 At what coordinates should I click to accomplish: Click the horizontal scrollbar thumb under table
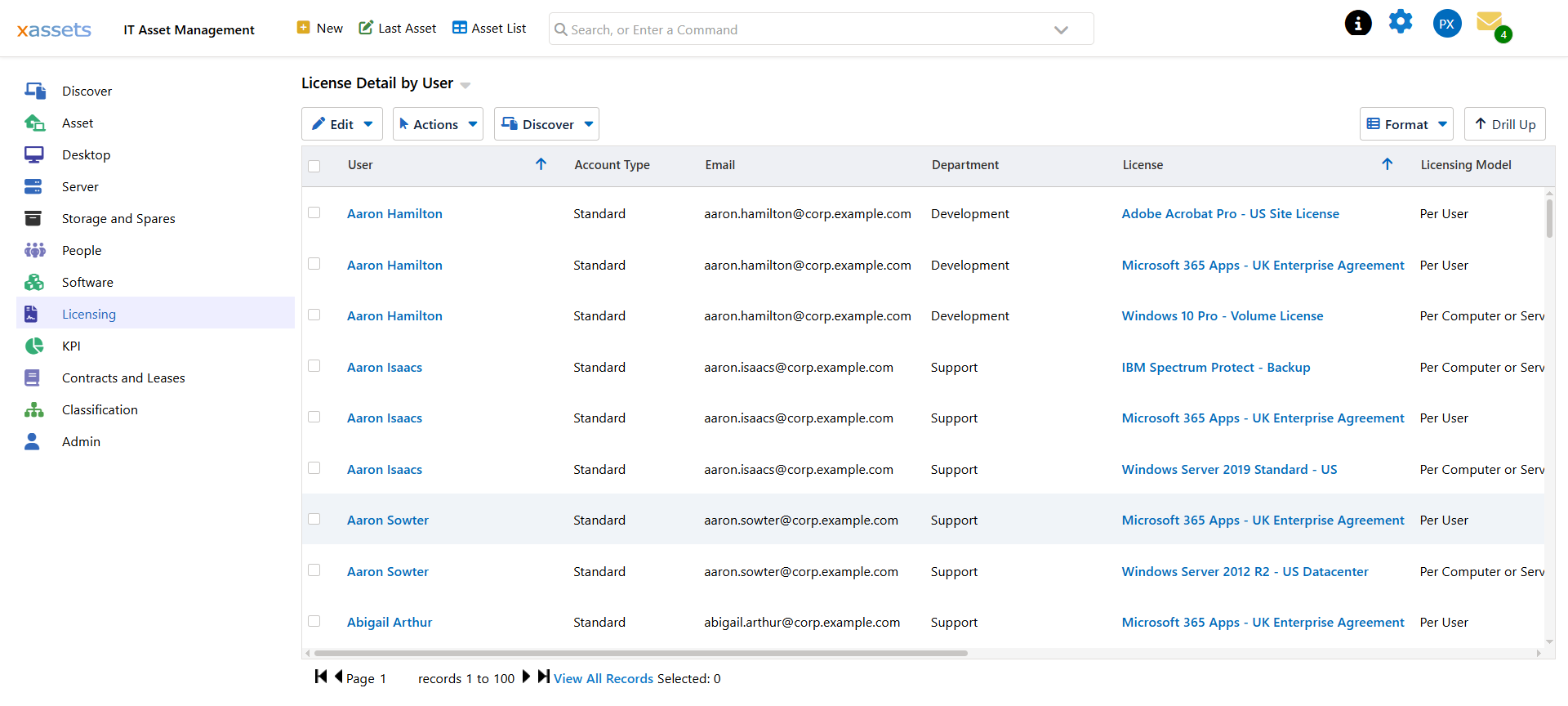[x=640, y=653]
